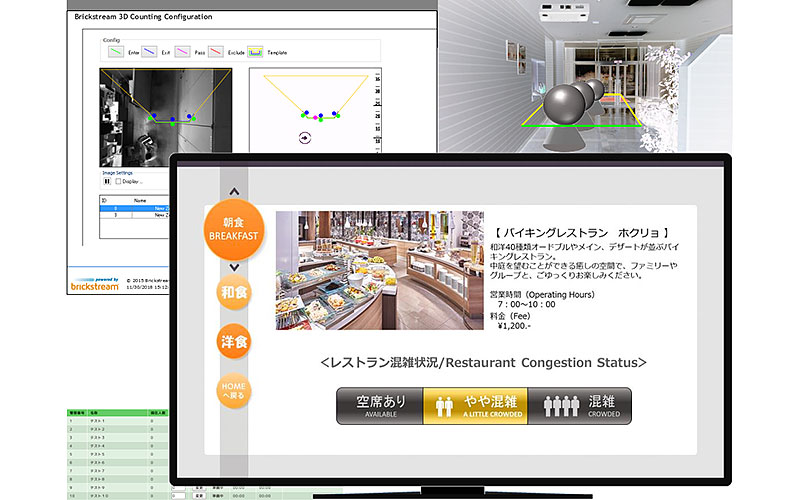The image size is (800, 500).
Task: Click the Name column header in the zone table
Action: point(140,201)
